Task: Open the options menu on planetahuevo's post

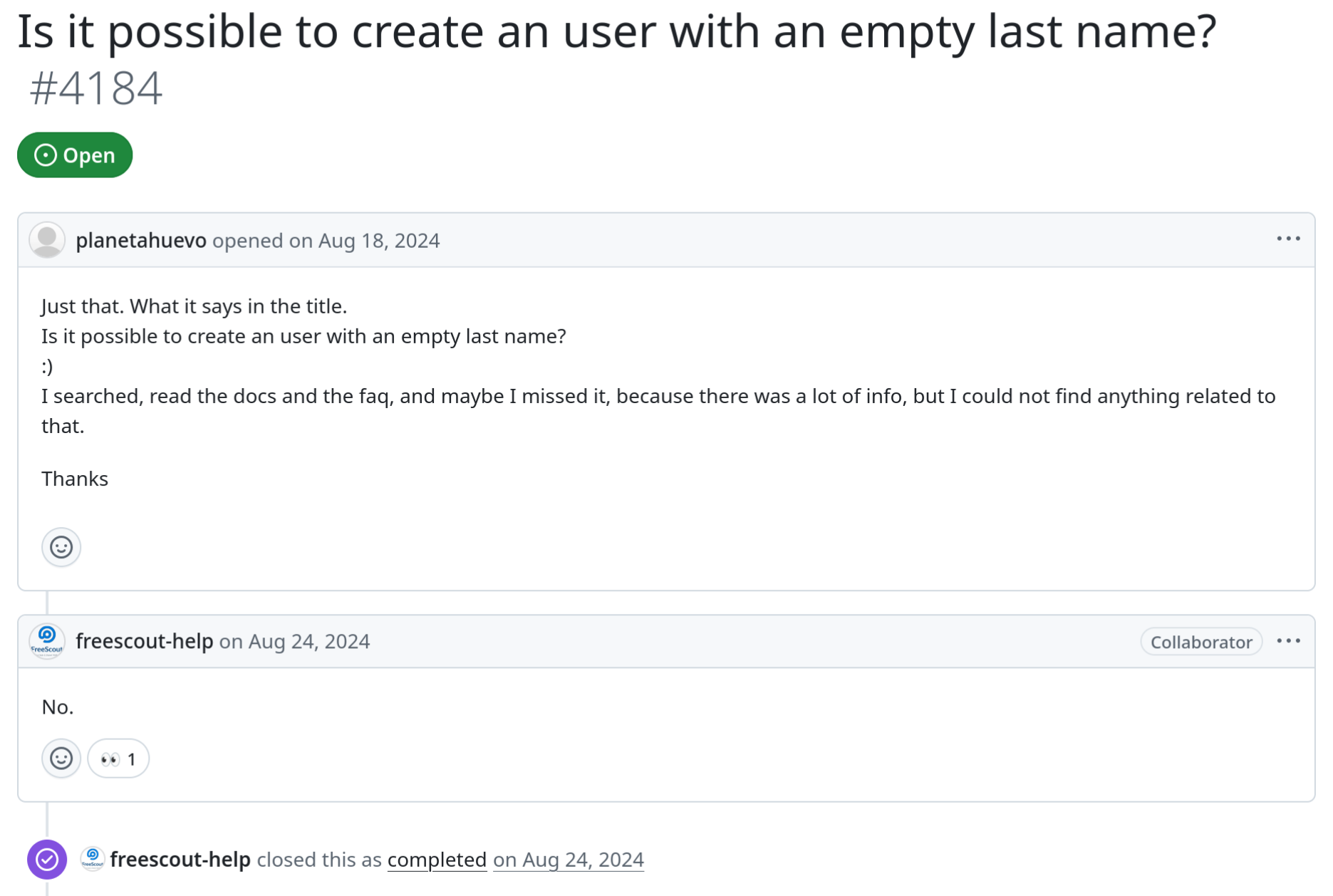Action: 1288,239
